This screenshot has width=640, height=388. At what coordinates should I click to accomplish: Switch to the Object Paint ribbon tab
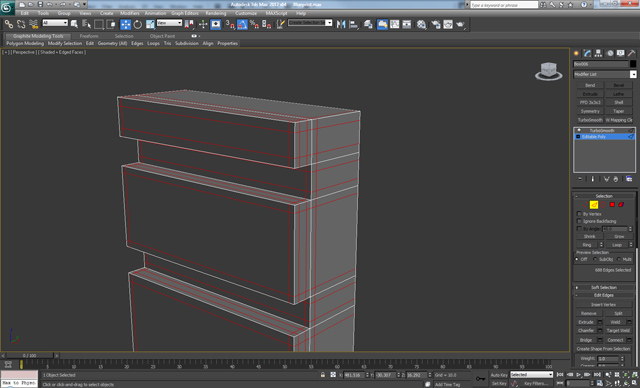click(162, 36)
